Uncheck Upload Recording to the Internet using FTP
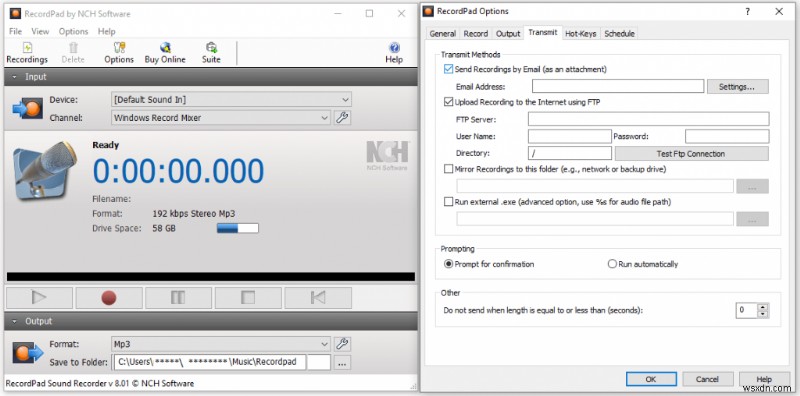 point(448,102)
